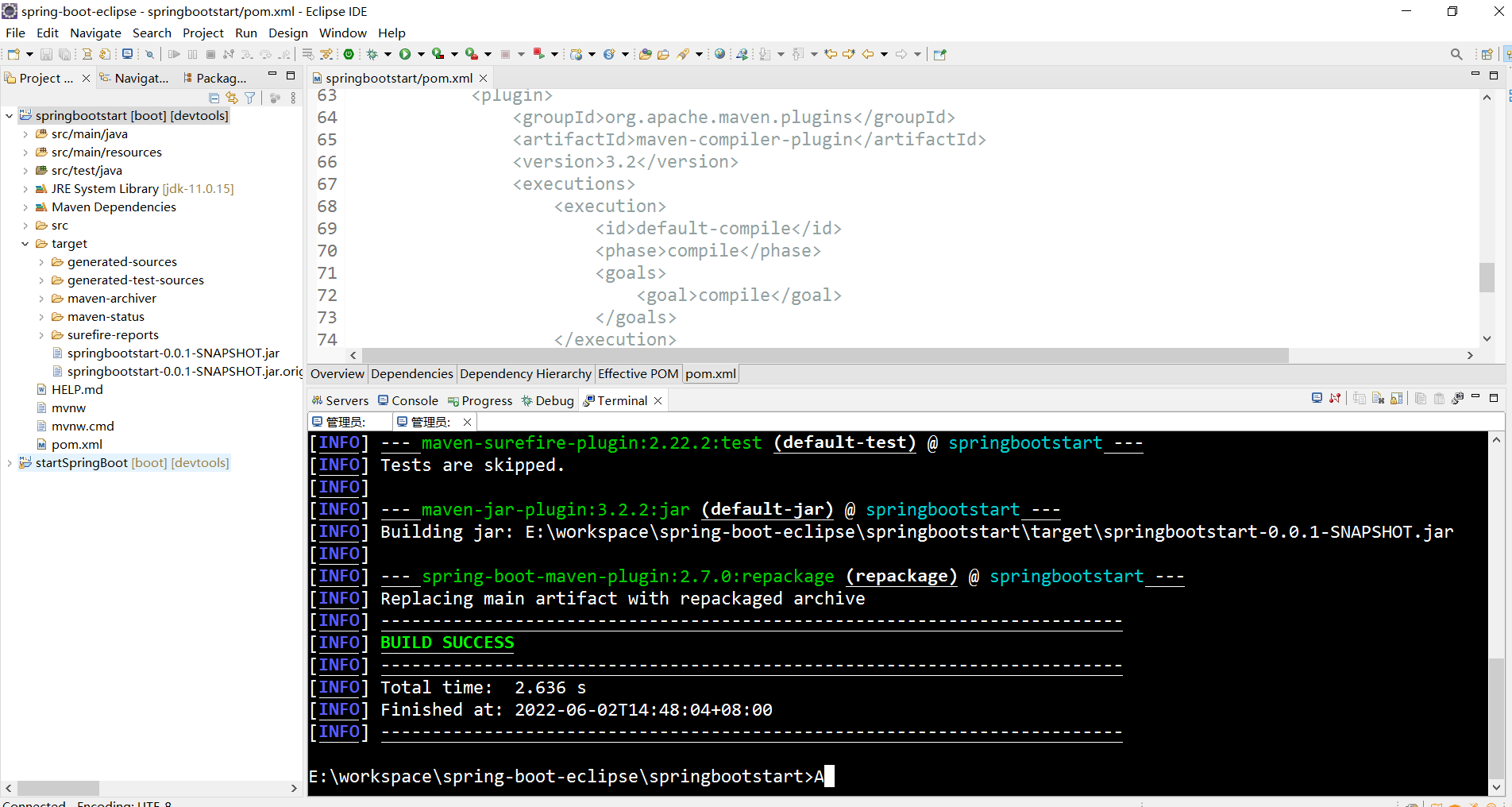1512x807 pixels.
Task: Click the Open Web Browser globe icon
Action: click(x=719, y=54)
